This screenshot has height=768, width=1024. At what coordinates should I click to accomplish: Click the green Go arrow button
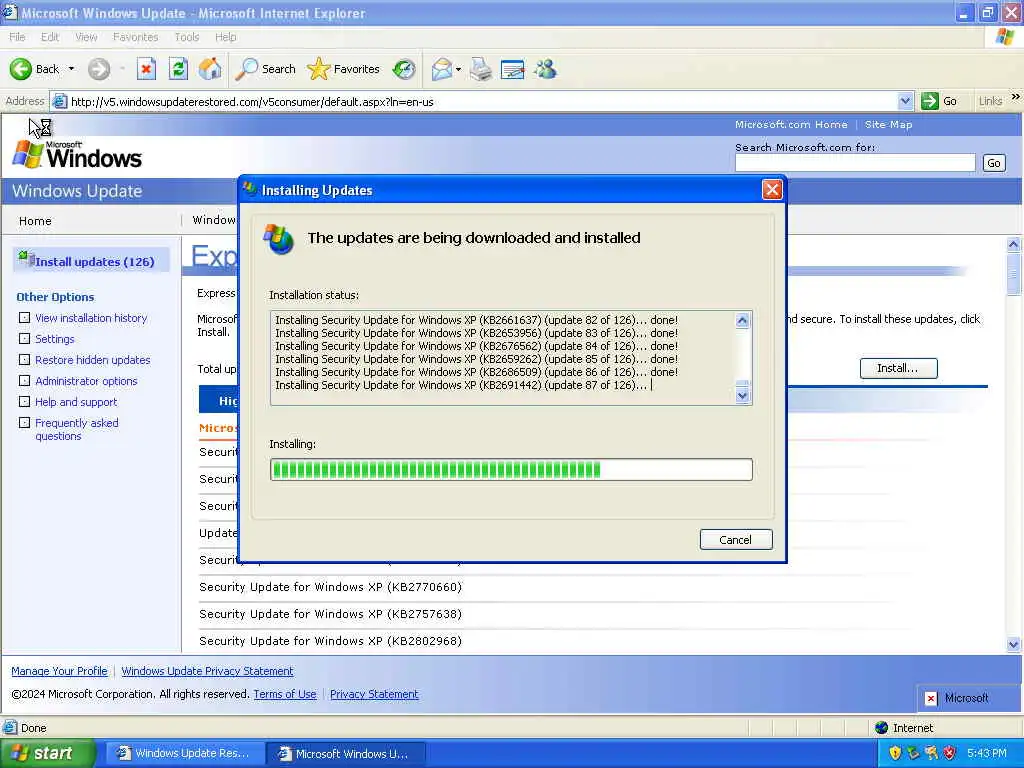(929, 101)
